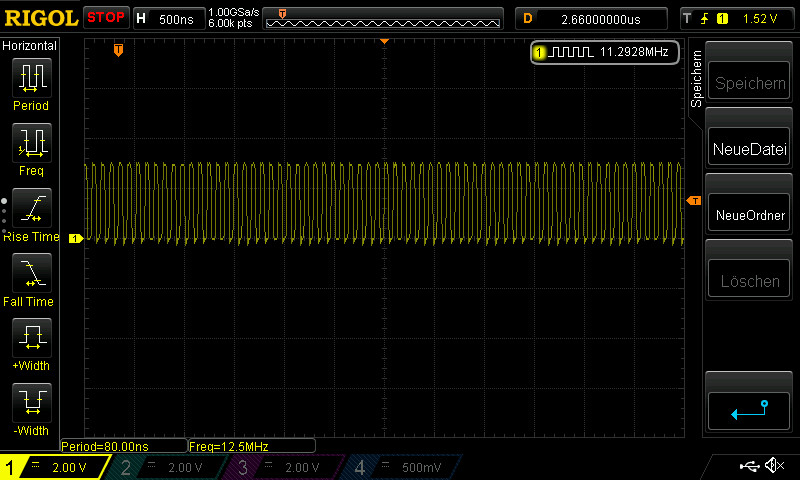
Task: Click the Löschen button
Action: (749, 280)
